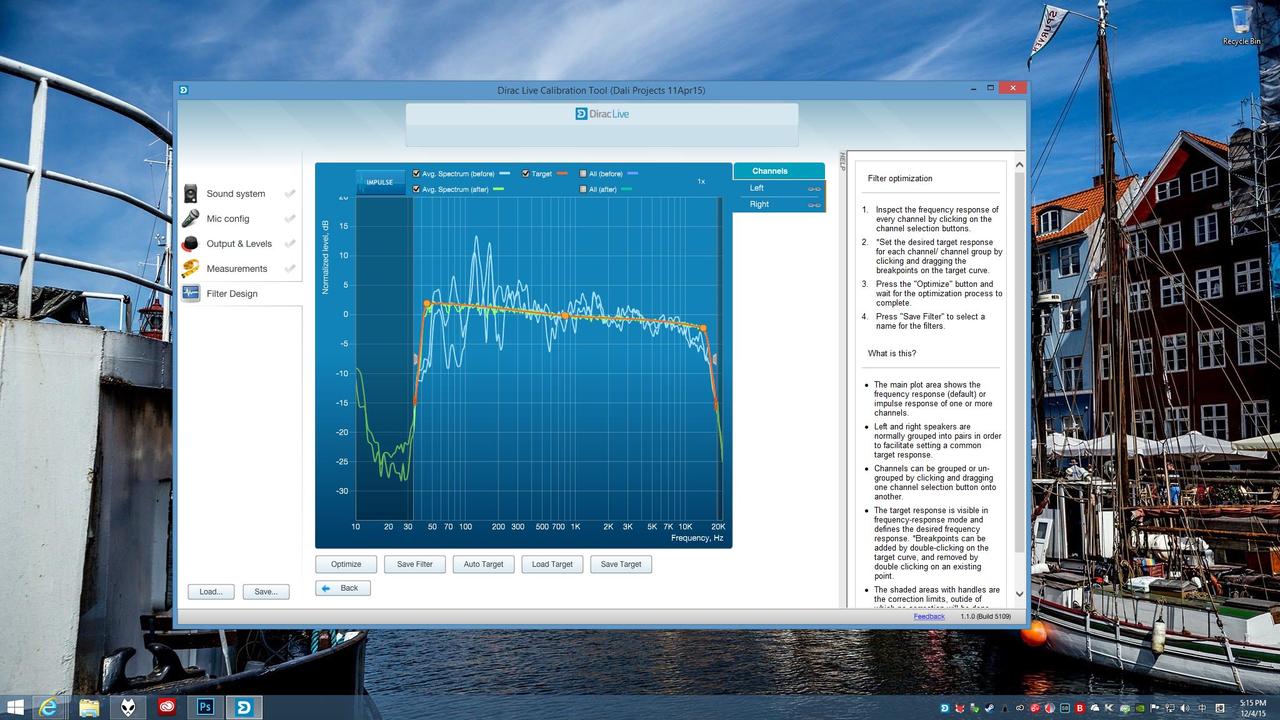The image size is (1280, 720).
Task: Click the link icon on Right channel
Action: coord(814,204)
